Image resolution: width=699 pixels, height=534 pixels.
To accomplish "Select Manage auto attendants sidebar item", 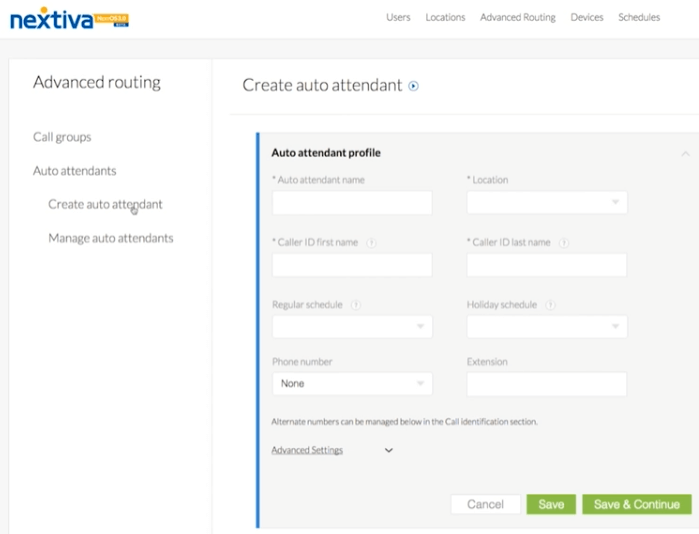I will tap(111, 238).
